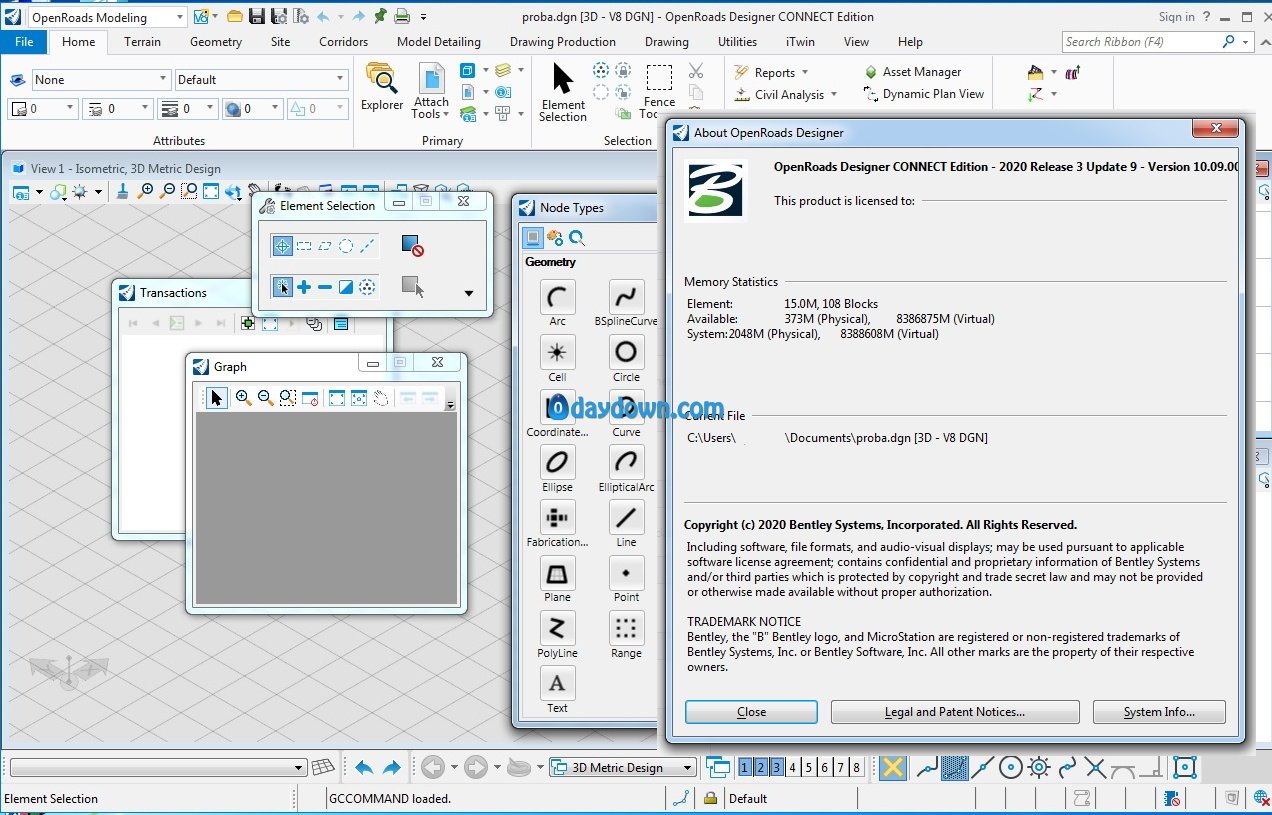Click the System Info button

point(1159,712)
